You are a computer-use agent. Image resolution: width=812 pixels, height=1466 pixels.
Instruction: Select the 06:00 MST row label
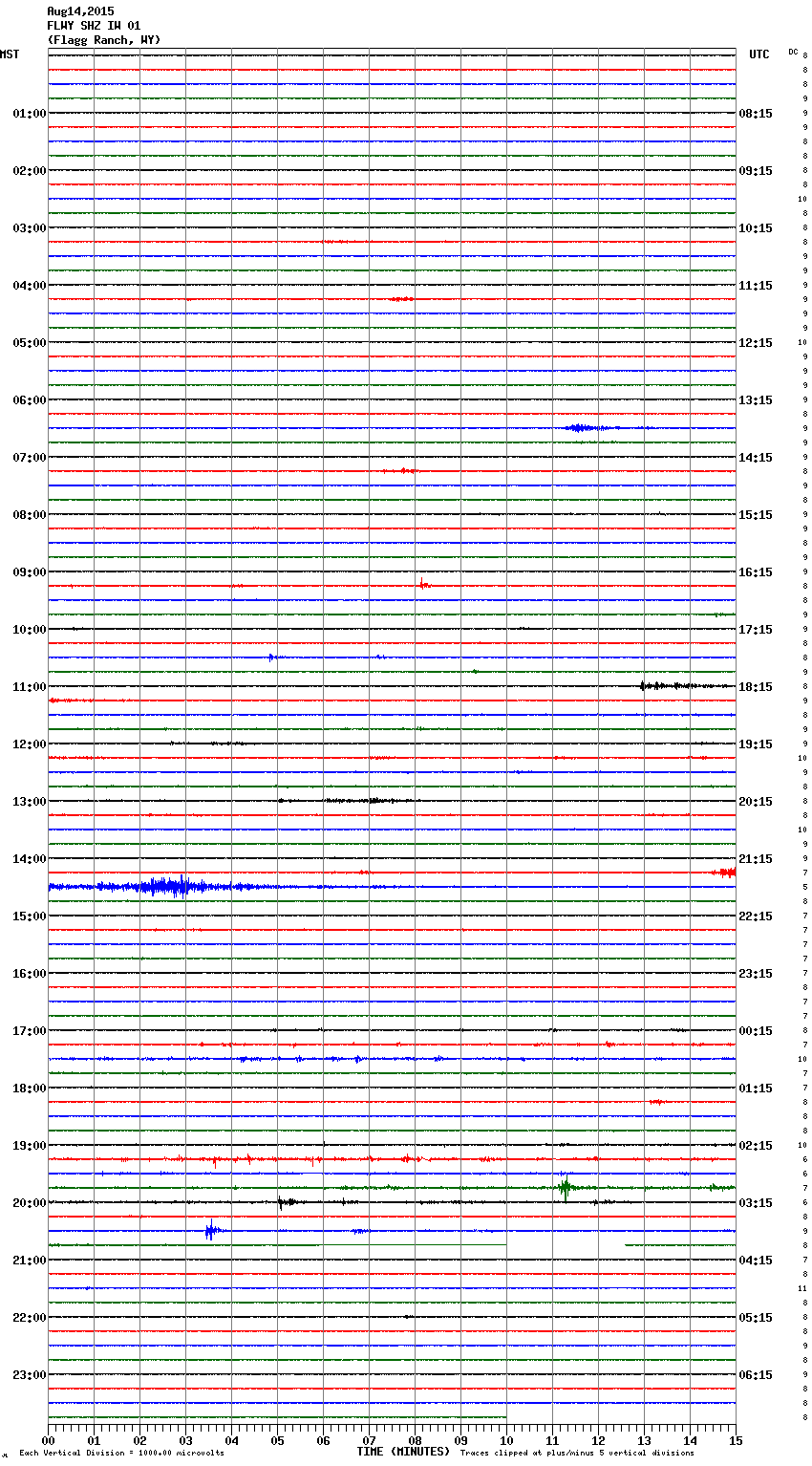[x=30, y=400]
